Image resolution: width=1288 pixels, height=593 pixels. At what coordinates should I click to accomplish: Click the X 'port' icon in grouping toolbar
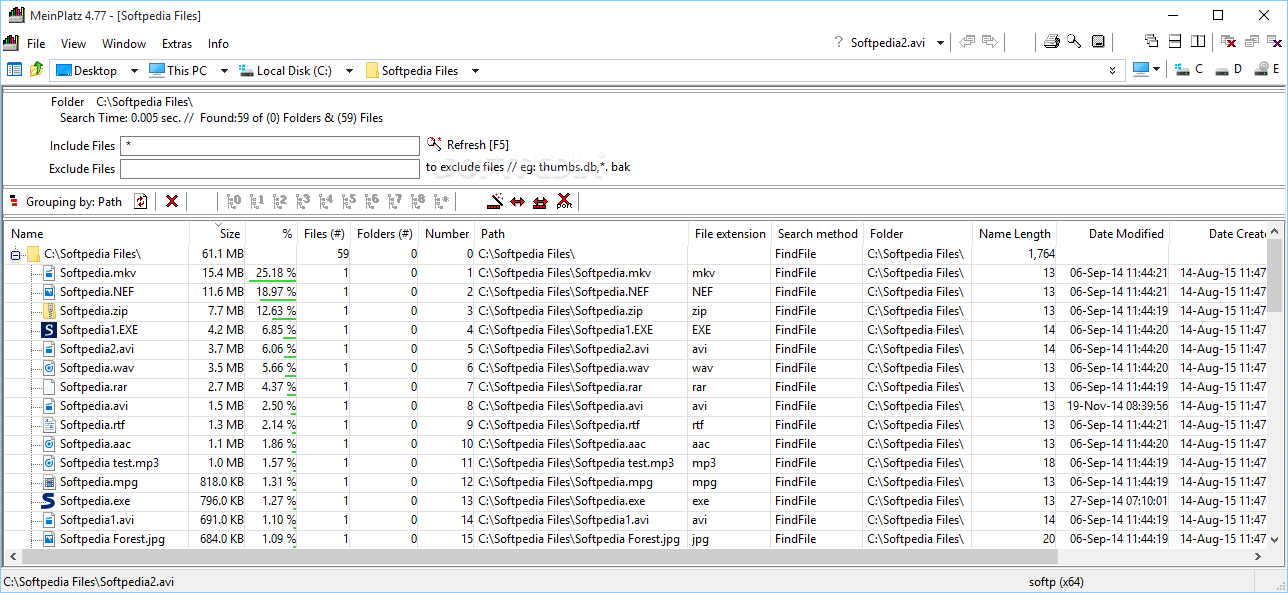click(x=564, y=201)
